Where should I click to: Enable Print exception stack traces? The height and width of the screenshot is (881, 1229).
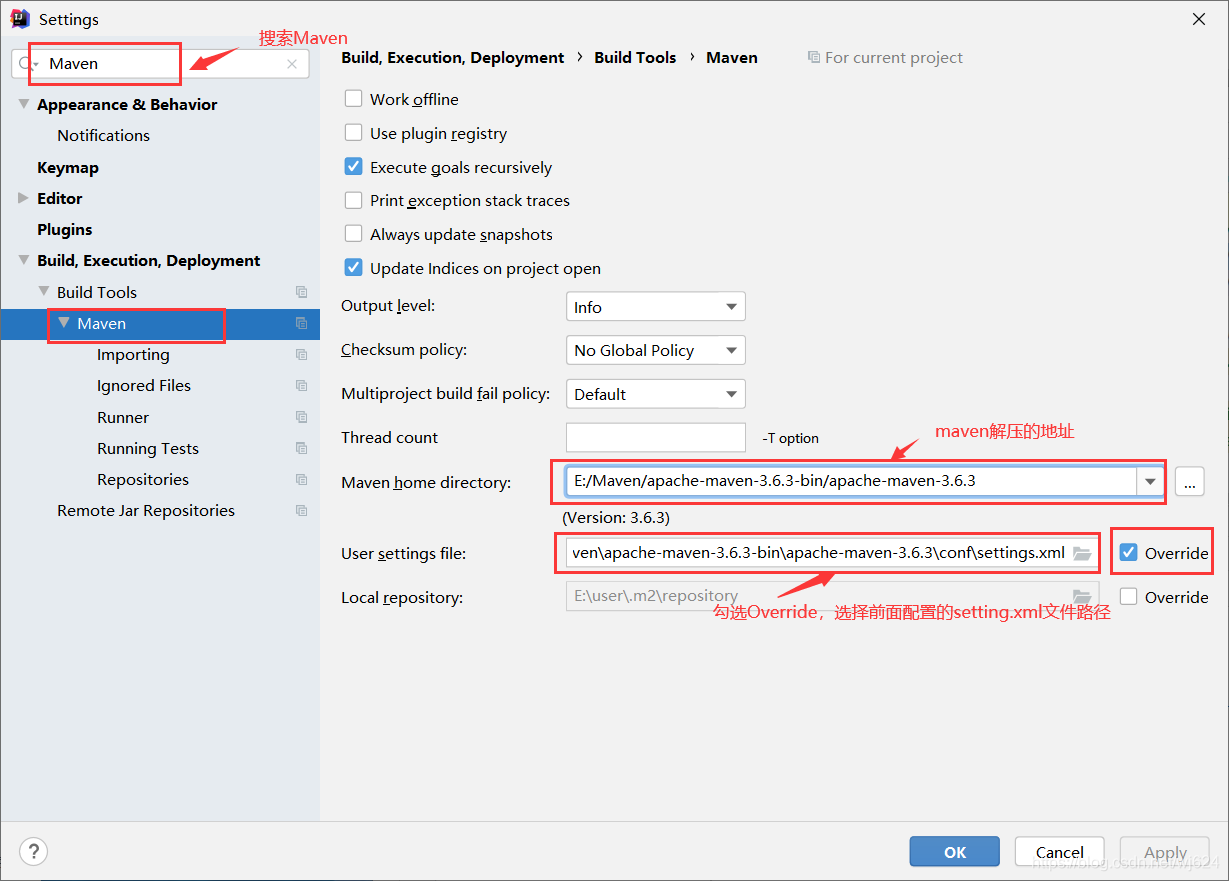click(353, 200)
